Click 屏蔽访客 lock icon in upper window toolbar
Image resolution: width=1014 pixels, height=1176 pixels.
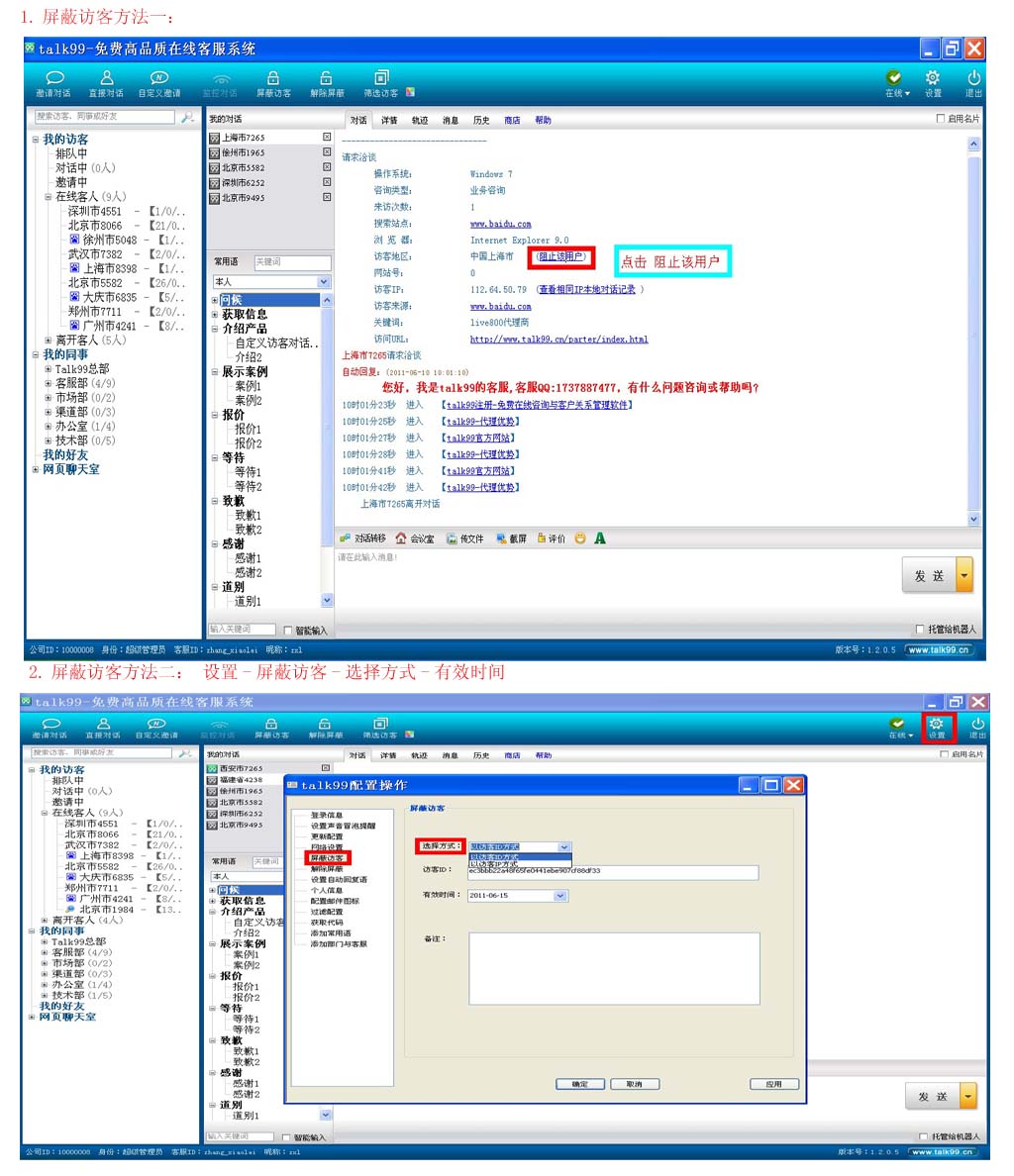point(273,78)
